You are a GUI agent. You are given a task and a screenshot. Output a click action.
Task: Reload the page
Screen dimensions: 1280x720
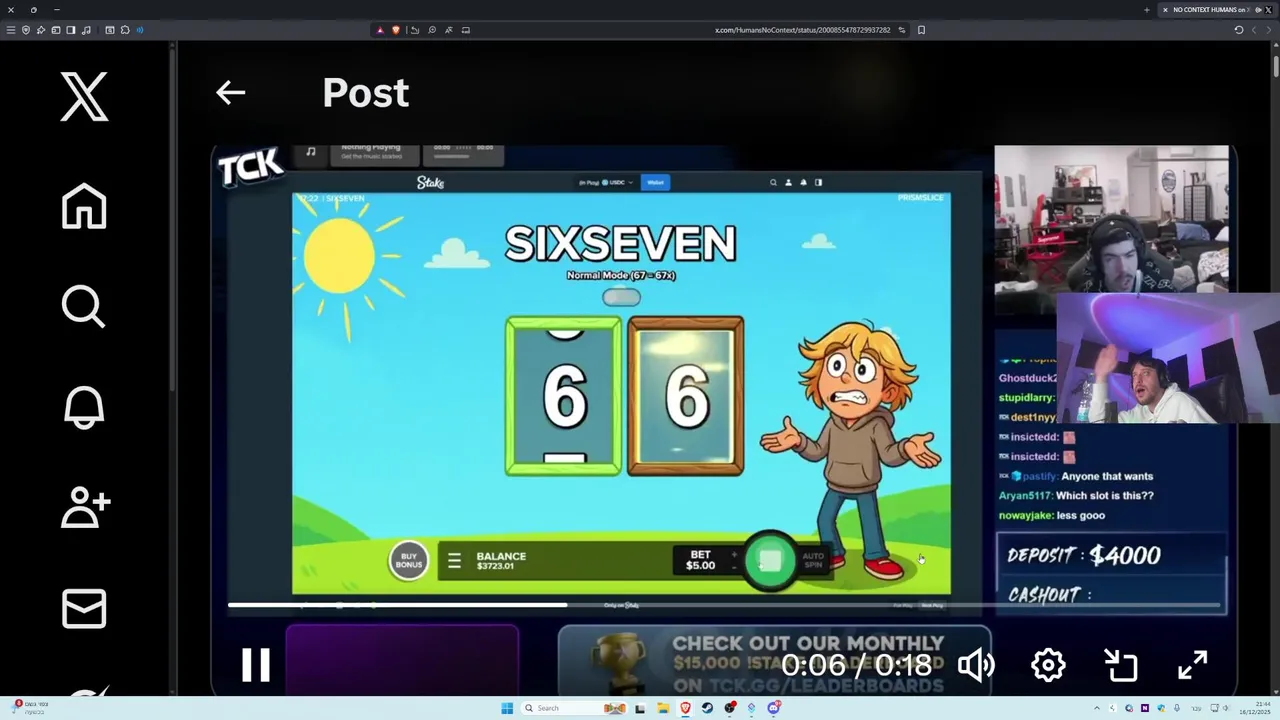point(1238,30)
